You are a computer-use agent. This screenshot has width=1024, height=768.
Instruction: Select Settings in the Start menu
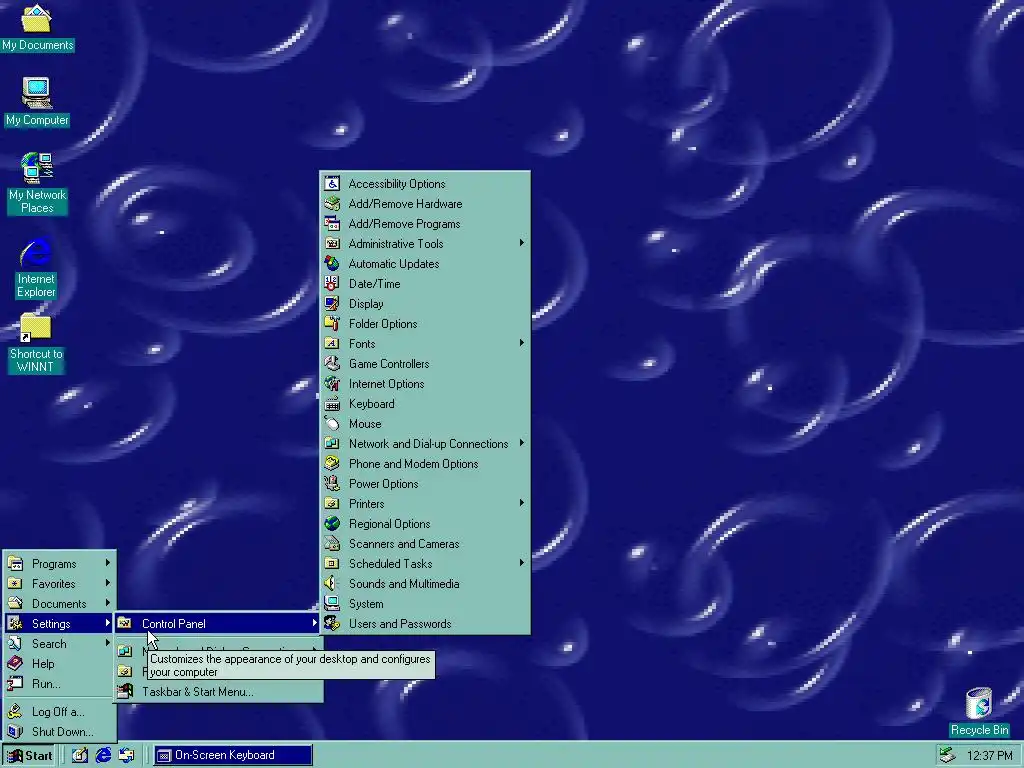[x=59, y=624]
